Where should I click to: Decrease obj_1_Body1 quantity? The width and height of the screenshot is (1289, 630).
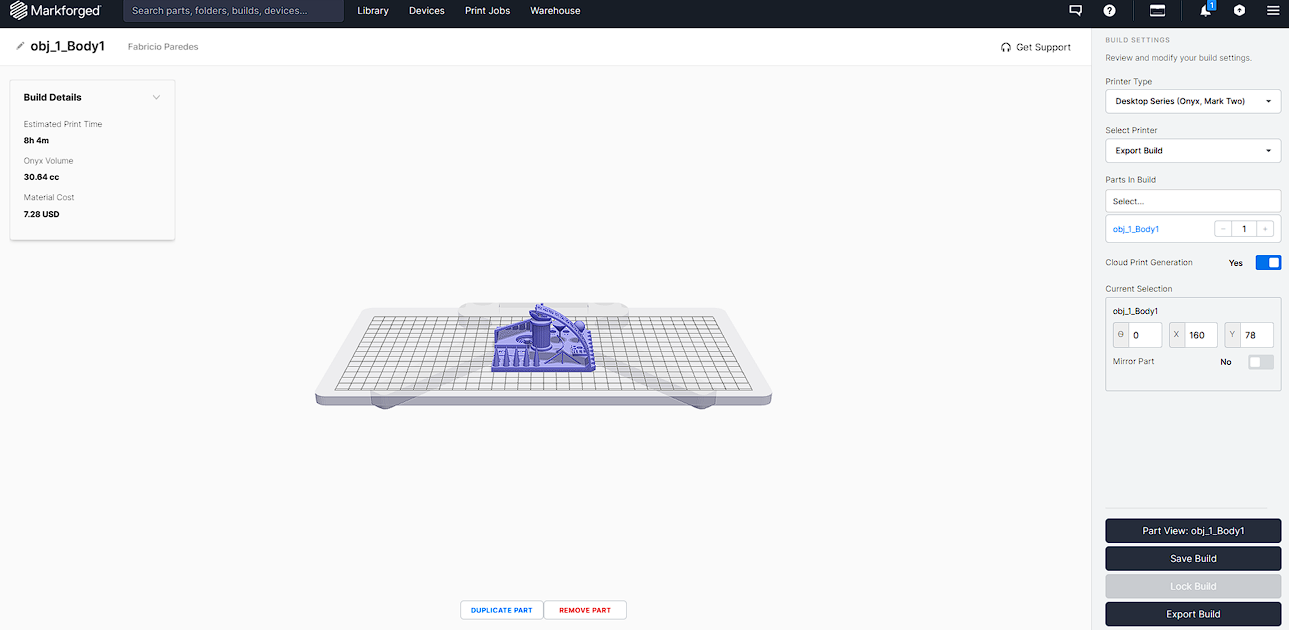coord(1223,229)
